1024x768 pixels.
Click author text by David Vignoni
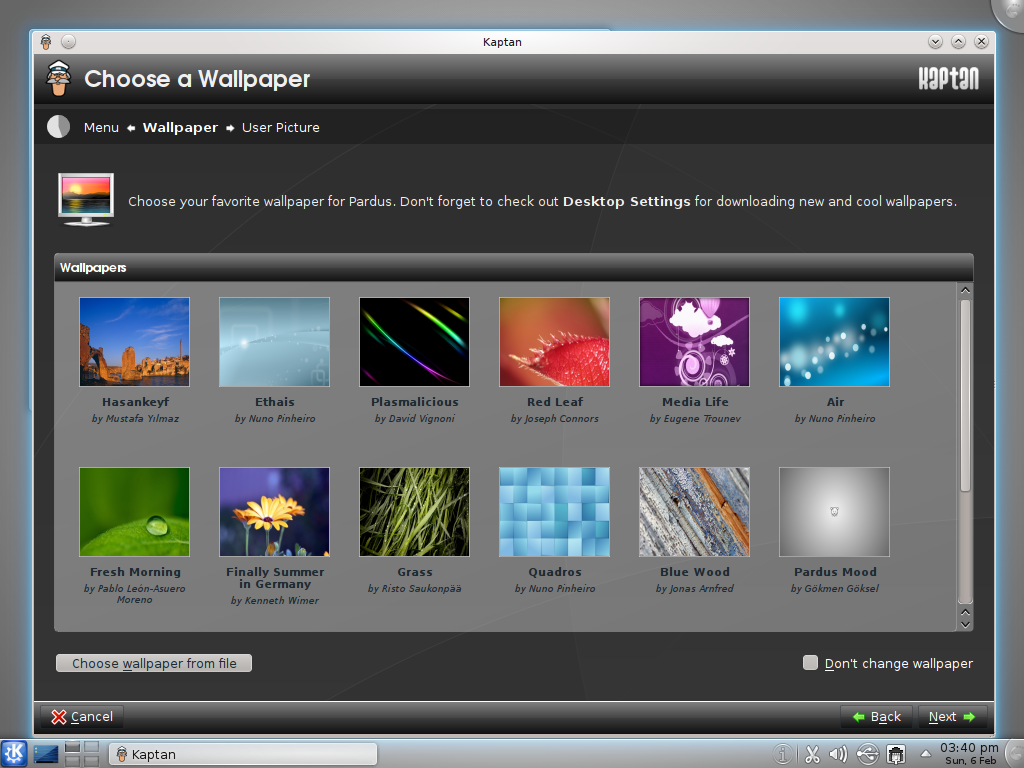pos(415,419)
